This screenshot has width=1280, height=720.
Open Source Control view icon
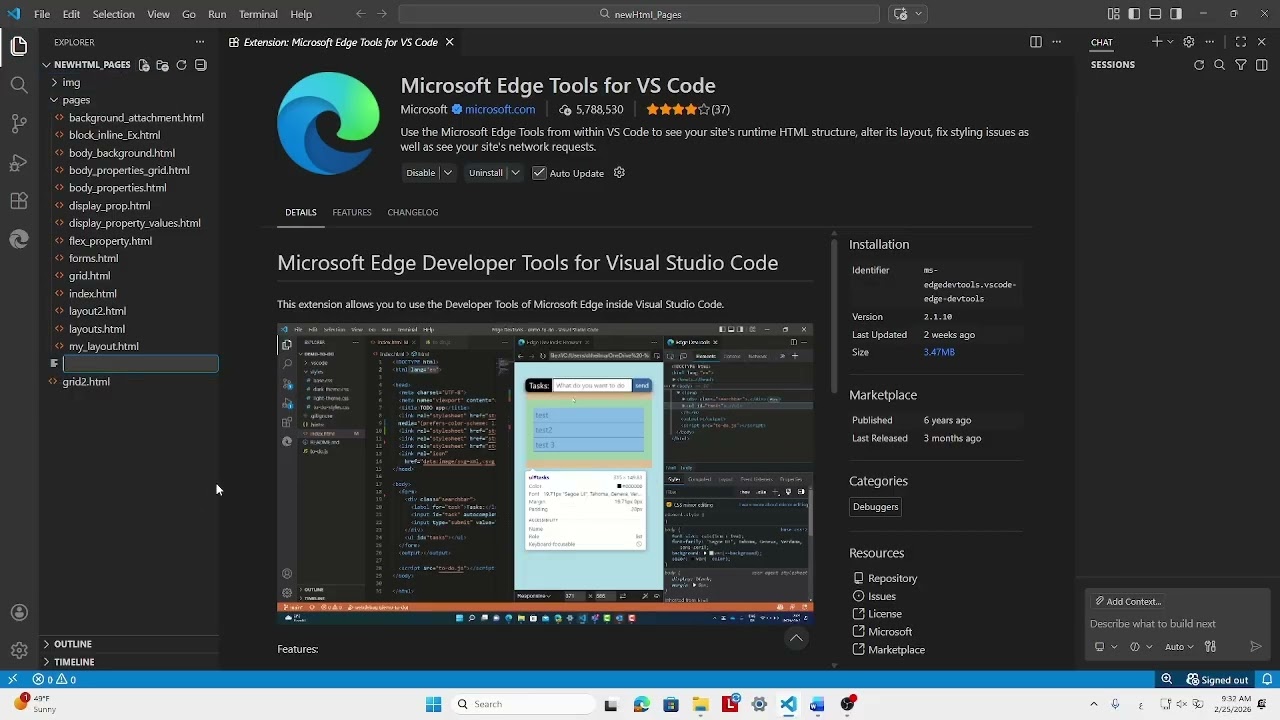19,124
